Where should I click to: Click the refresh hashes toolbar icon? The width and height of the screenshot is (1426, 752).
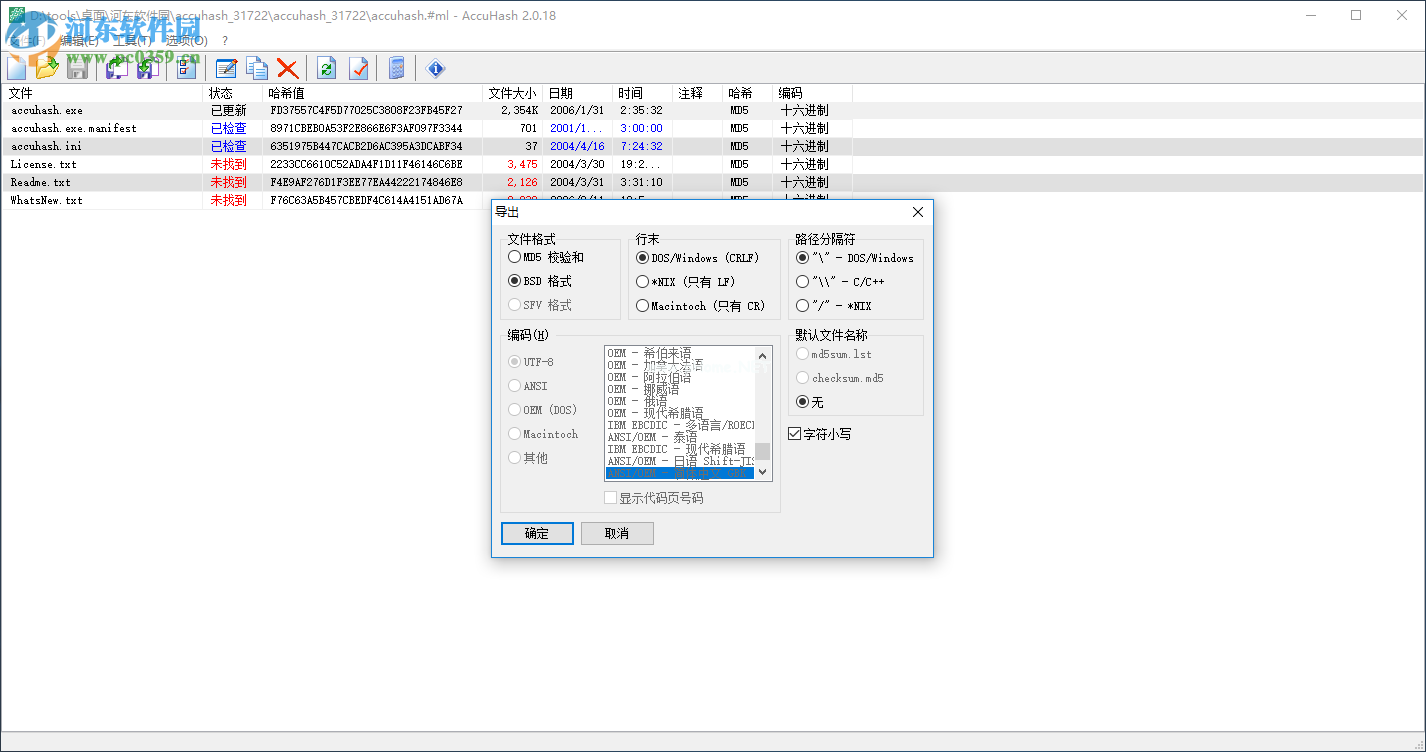pyautogui.click(x=327, y=68)
